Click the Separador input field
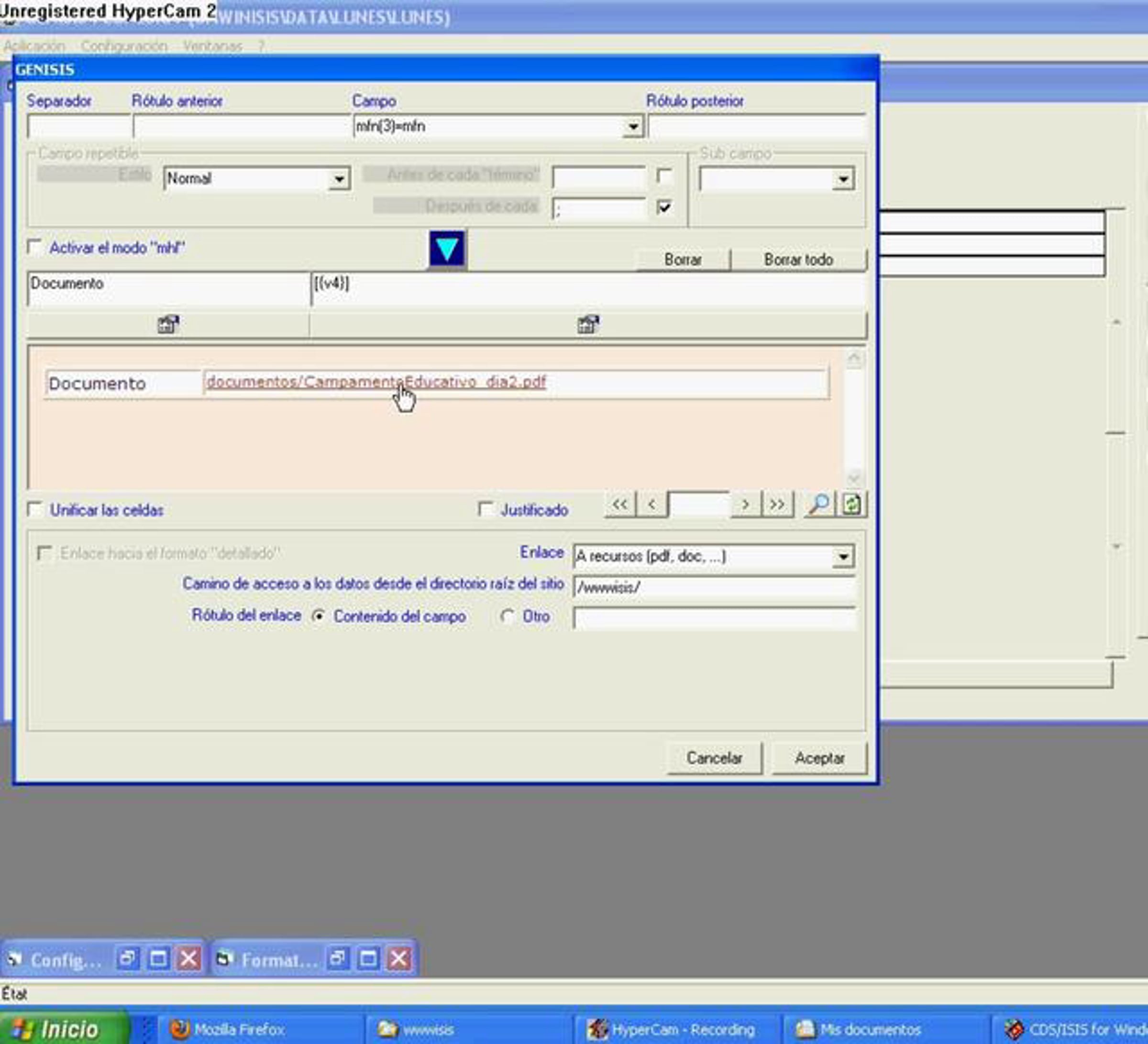 point(79,126)
